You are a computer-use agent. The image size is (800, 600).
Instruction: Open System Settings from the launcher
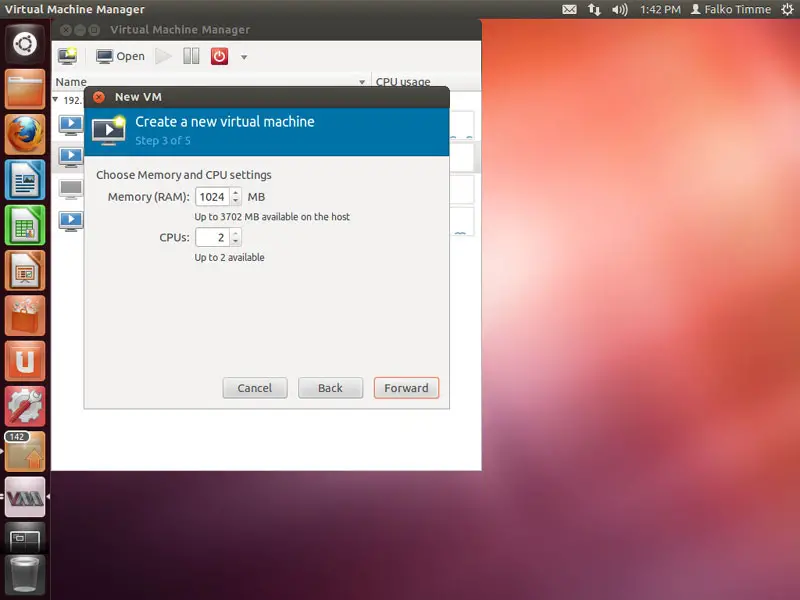tap(24, 407)
